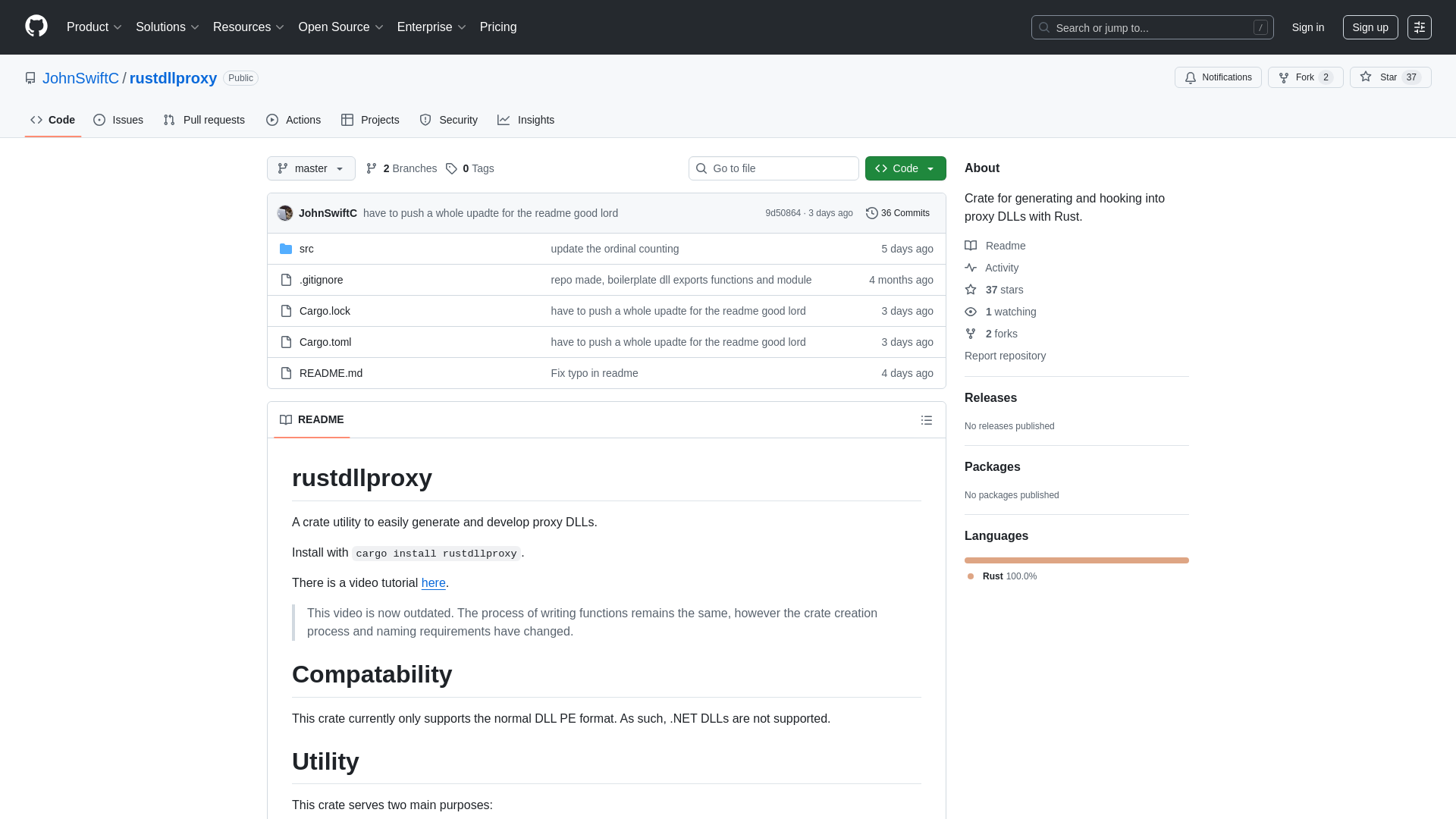Focus the Search or jump to field
1456x819 pixels.
[x=1152, y=27]
